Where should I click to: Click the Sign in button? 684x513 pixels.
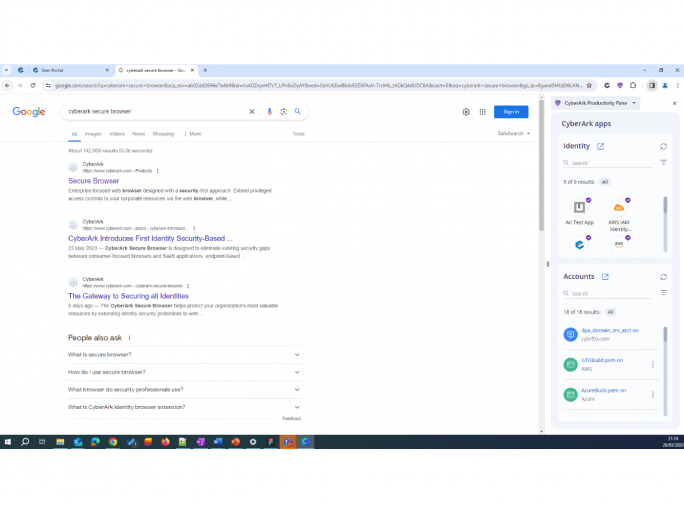click(x=511, y=112)
